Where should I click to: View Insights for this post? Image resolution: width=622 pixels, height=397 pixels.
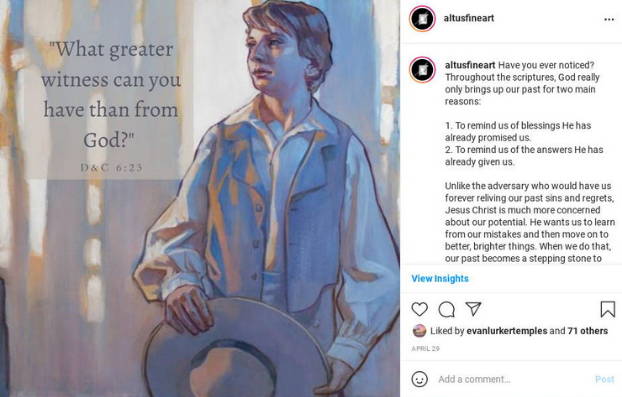[x=440, y=278]
